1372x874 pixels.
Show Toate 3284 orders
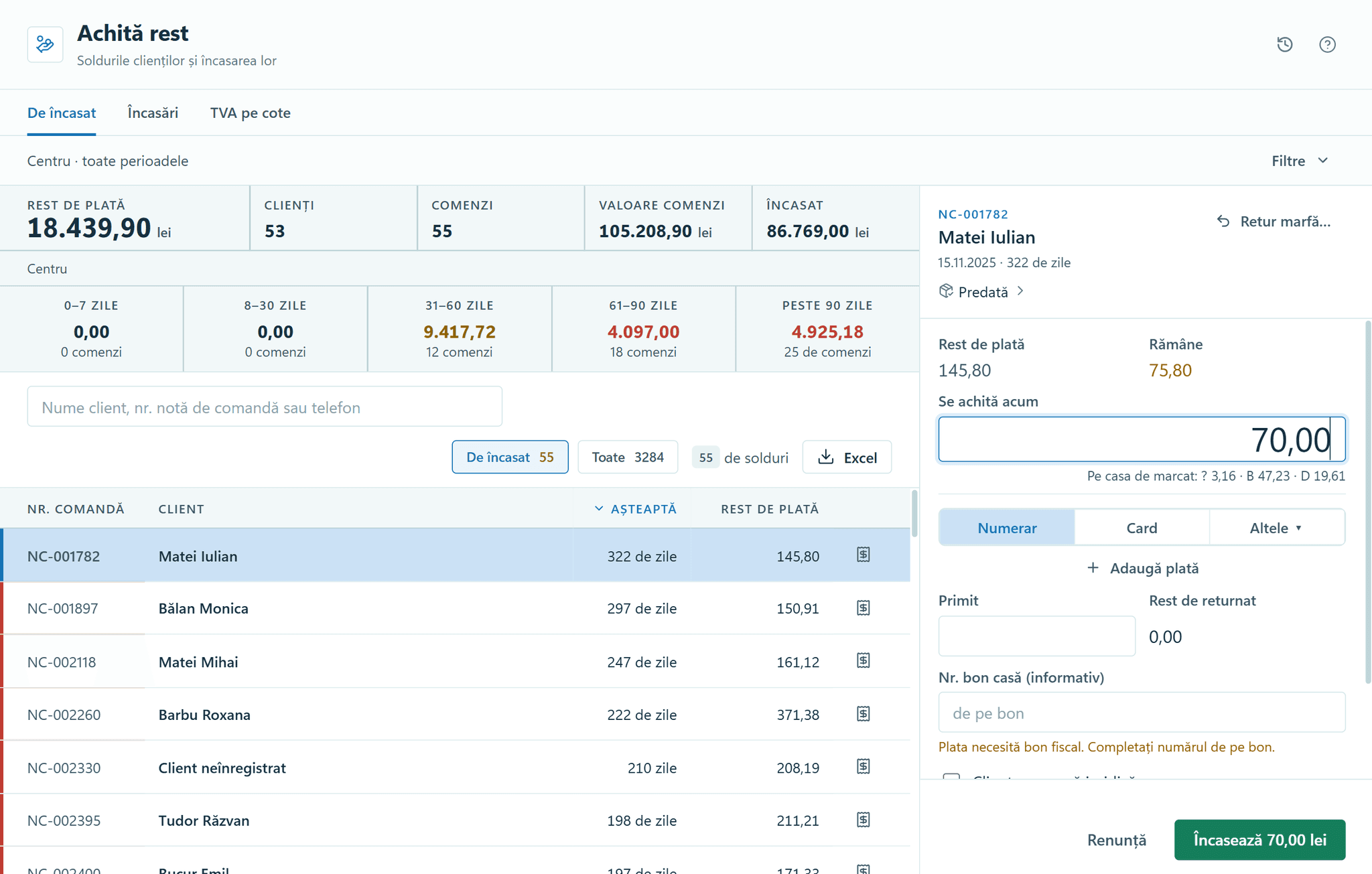pyautogui.click(x=628, y=457)
